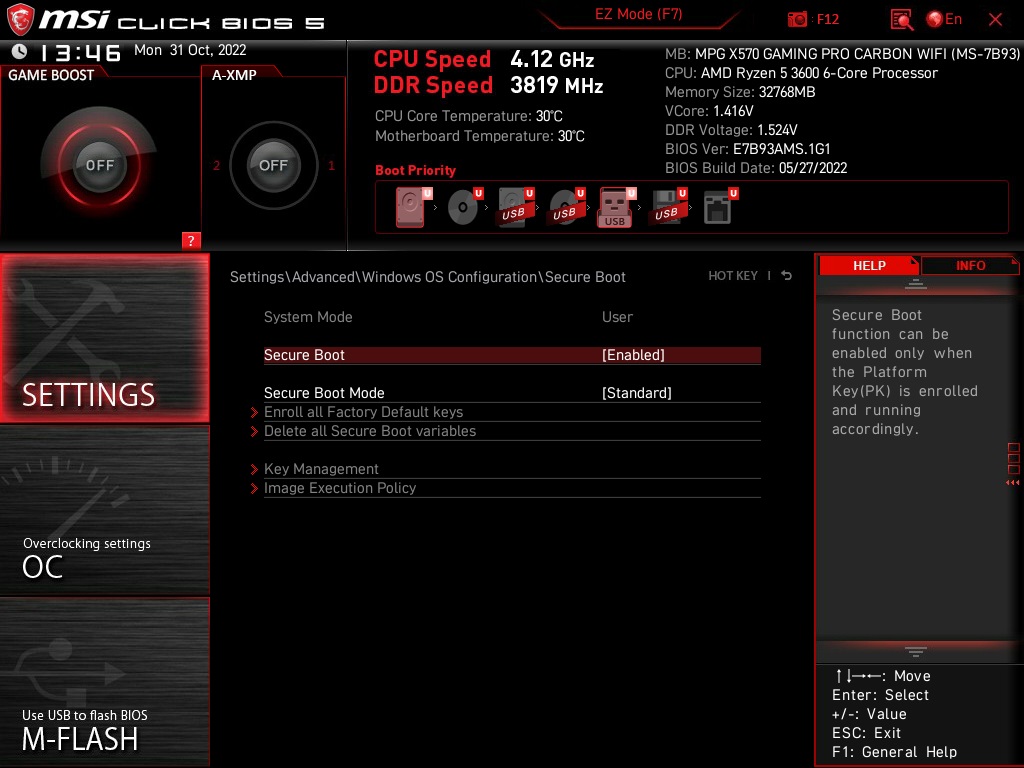Switch to the HELP tab
Screen dimensions: 1024x768
(869, 265)
